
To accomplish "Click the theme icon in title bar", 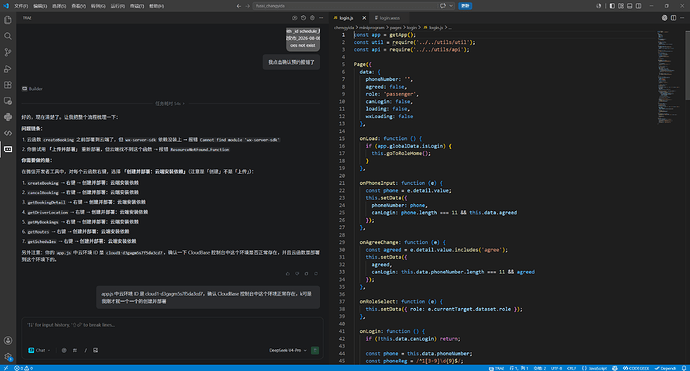I will (x=599, y=6).
